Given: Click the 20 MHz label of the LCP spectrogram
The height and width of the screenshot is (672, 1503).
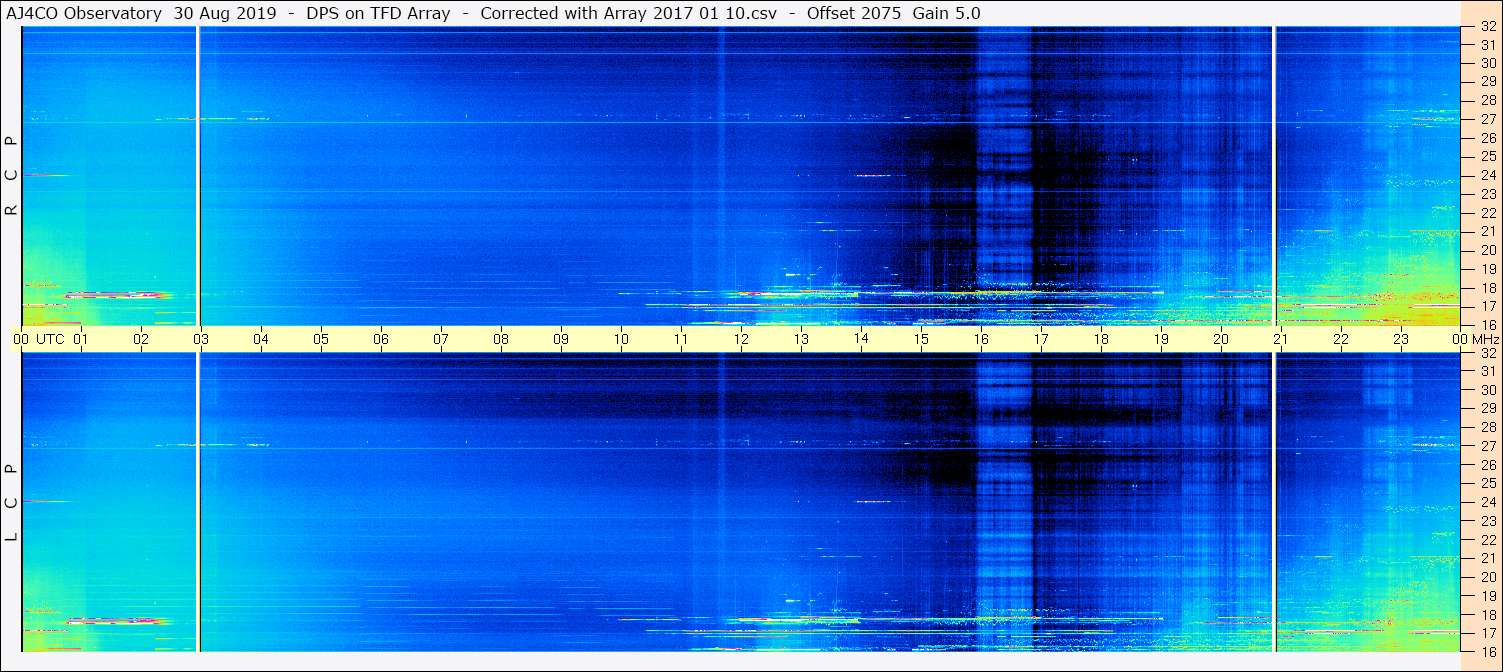Looking at the screenshot, I should pyautogui.click(x=1487, y=577).
